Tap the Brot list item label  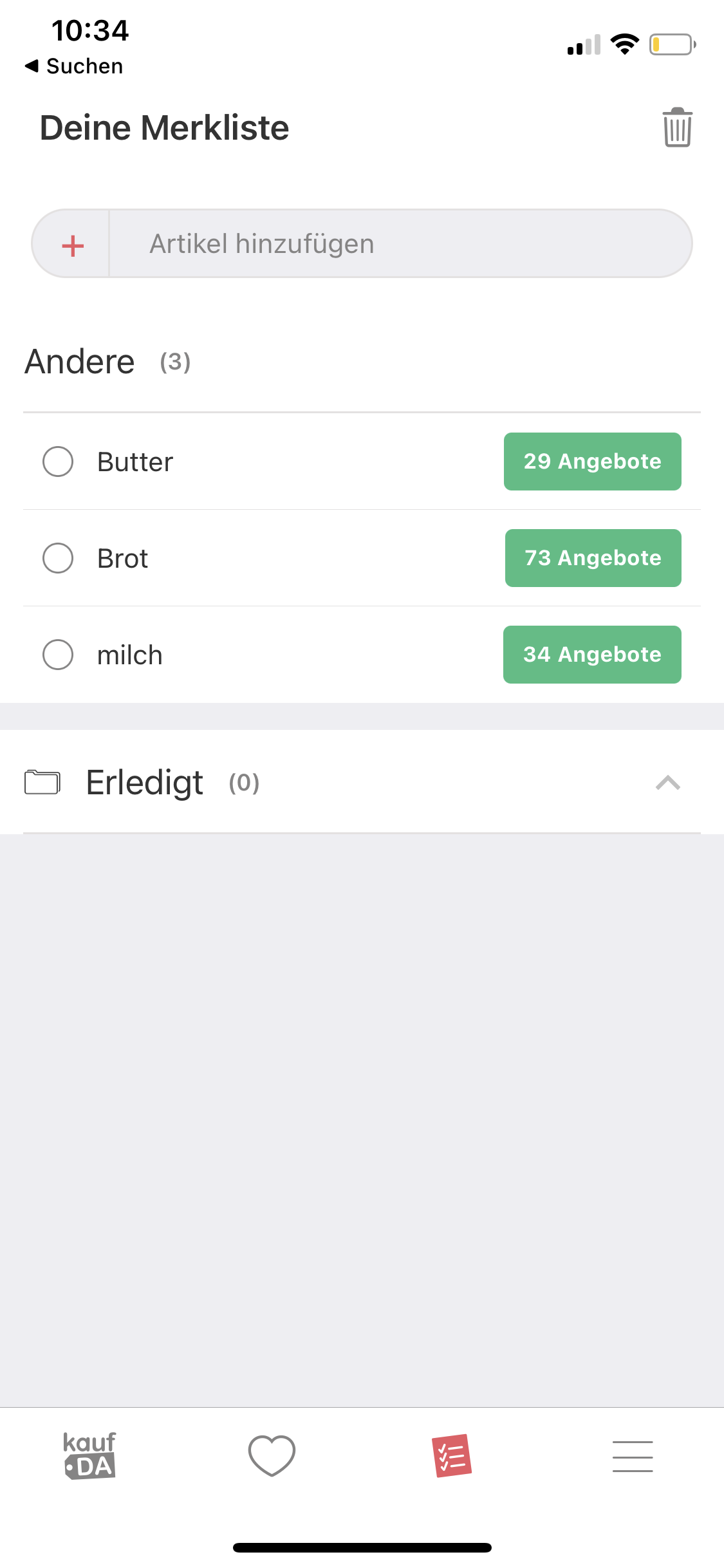pyautogui.click(x=122, y=558)
